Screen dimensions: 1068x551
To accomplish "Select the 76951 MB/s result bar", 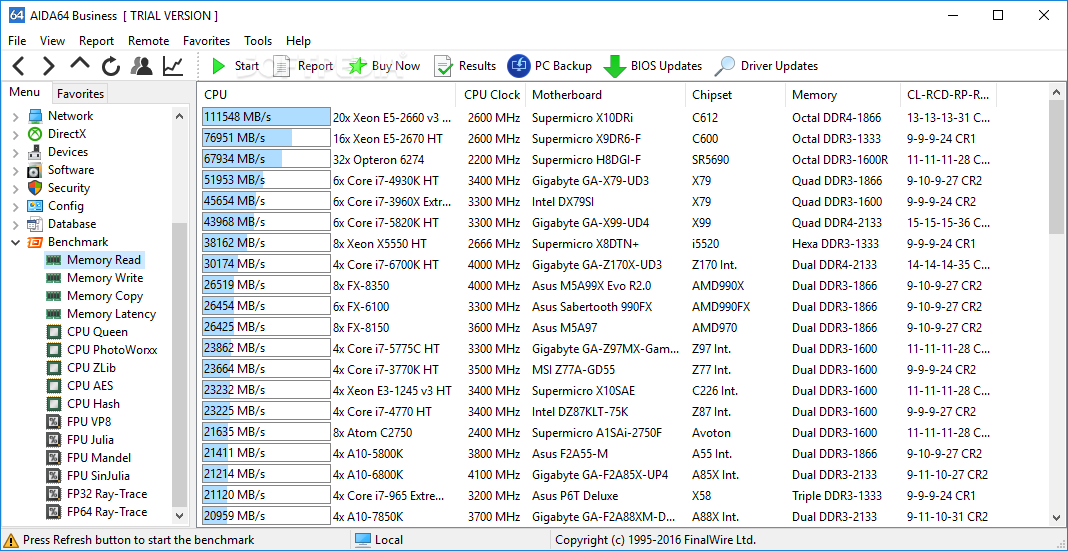I will pyautogui.click(x=266, y=138).
